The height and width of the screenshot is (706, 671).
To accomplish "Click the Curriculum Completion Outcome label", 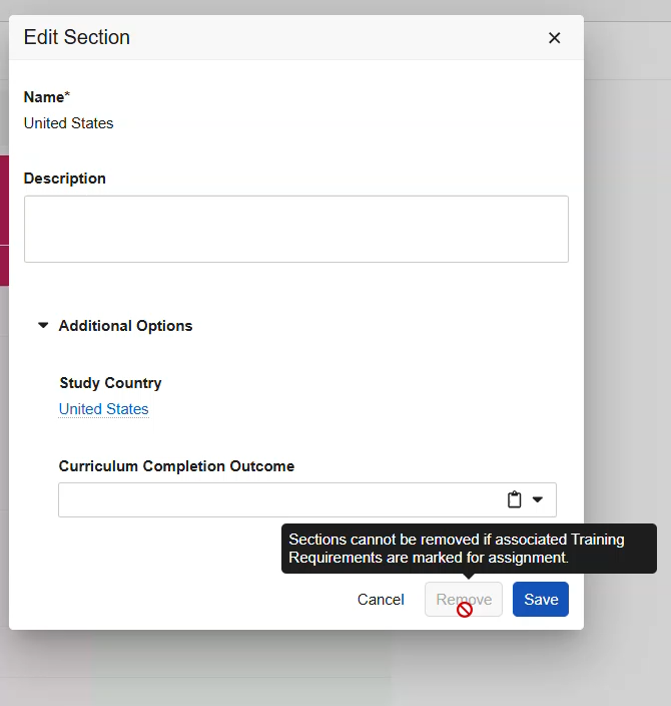I will tap(176, 466).
